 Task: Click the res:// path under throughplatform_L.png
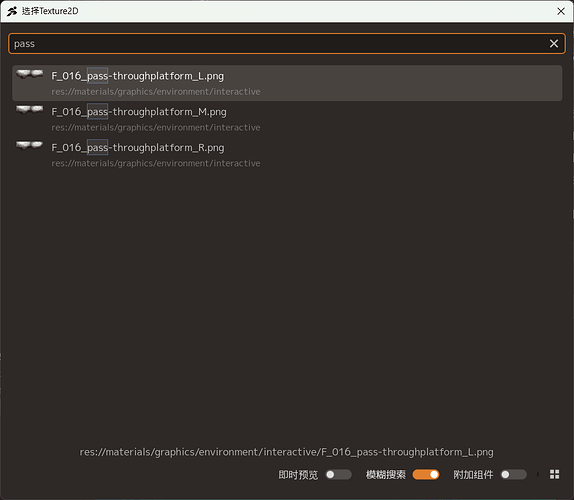point(156,92)
